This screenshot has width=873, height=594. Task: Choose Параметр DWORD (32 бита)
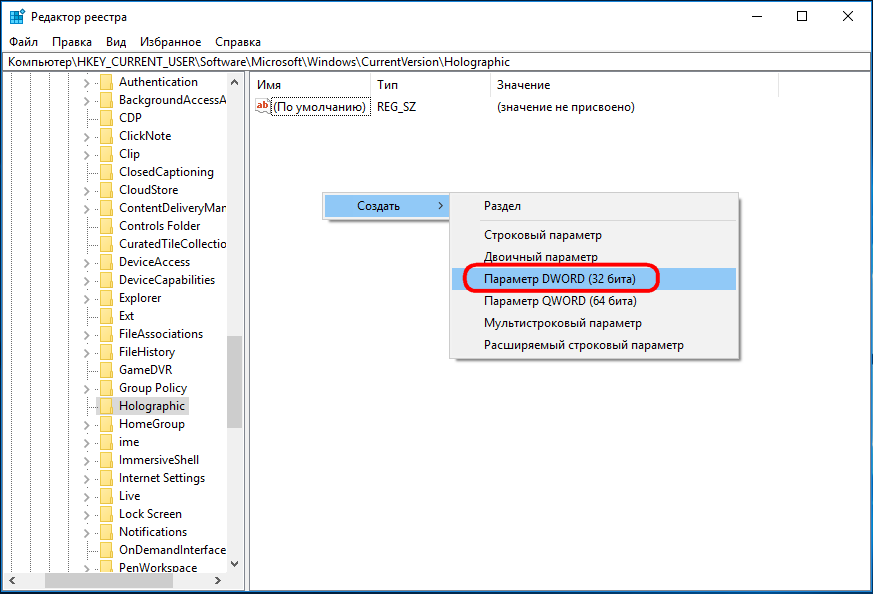point(594,279)
